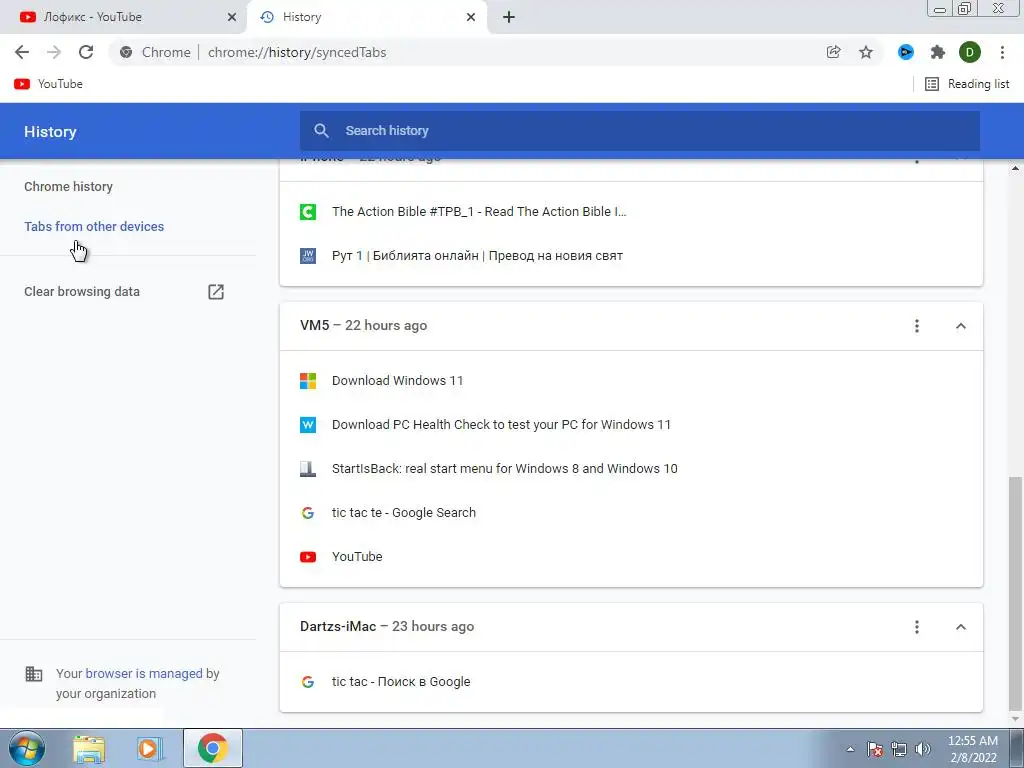Click YouTube favicon in VM5 list
The height and width of the screenshot is (768, 1024).
[x=308, y=557]
